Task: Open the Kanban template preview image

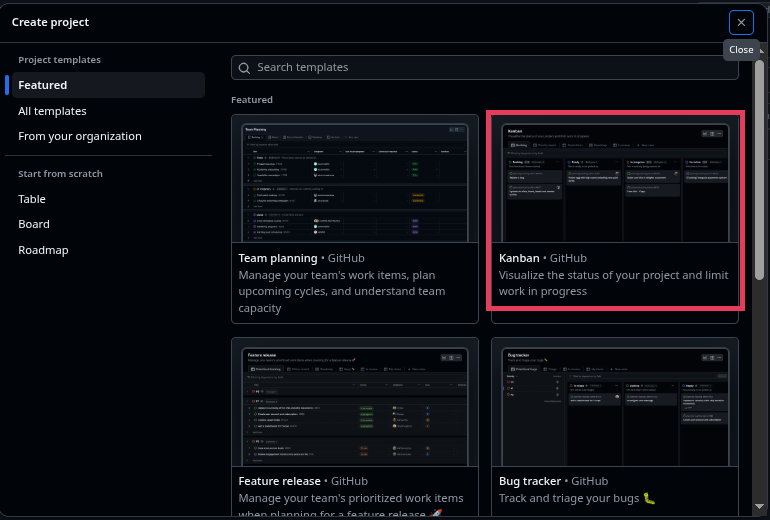Action: (615, 180)
